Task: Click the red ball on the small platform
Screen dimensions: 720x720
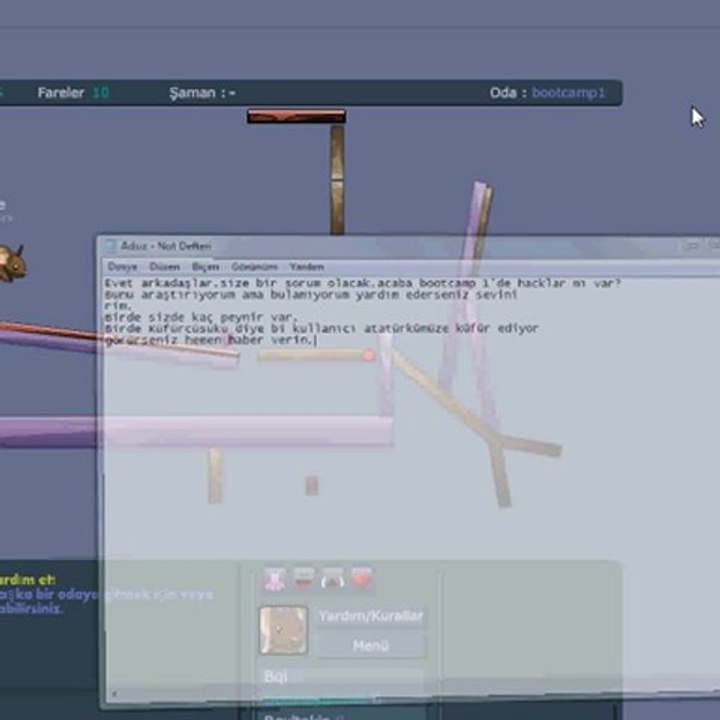Action: (368, 355)
